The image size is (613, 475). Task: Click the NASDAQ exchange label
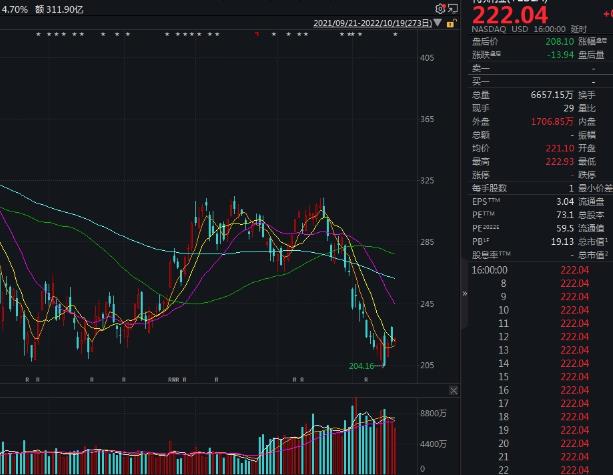tap(489, 29)
